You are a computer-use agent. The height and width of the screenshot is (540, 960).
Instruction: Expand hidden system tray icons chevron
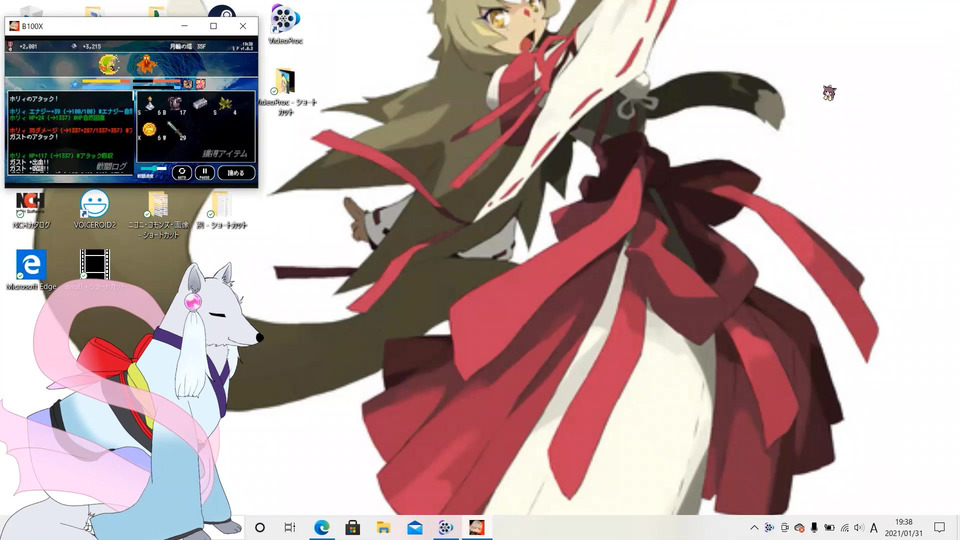pyautogui.click(x=754, y=527)
